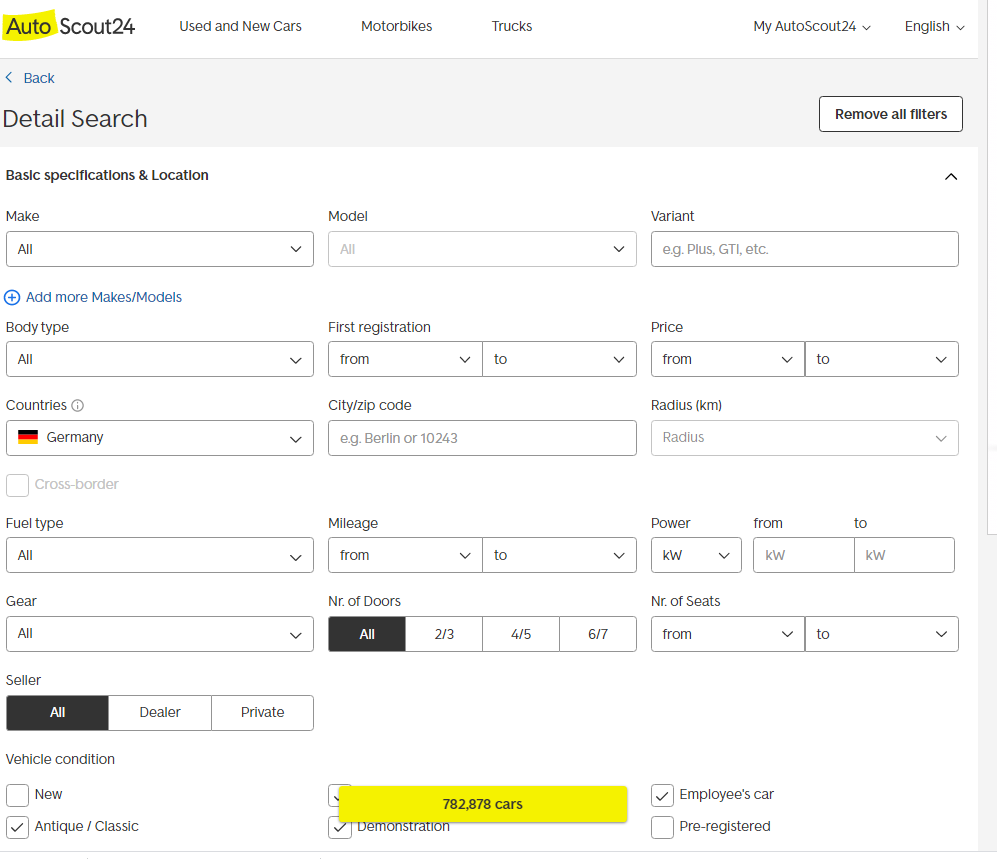This screenshot has height=859, width=997.
Task: Collapse Basic specifications & Location section
Action: coord(950,176)
